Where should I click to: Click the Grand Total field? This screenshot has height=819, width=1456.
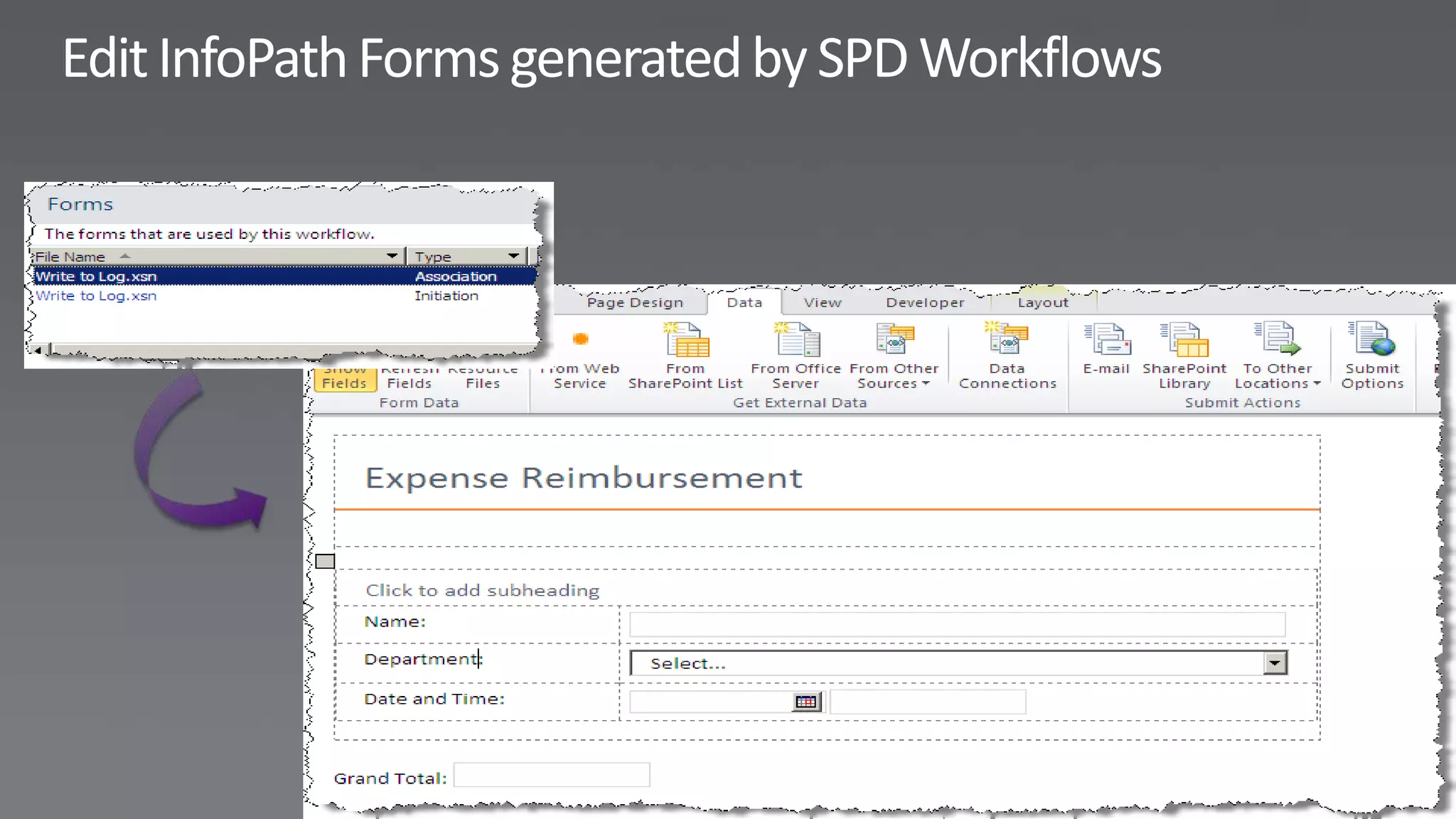point(552,775)
